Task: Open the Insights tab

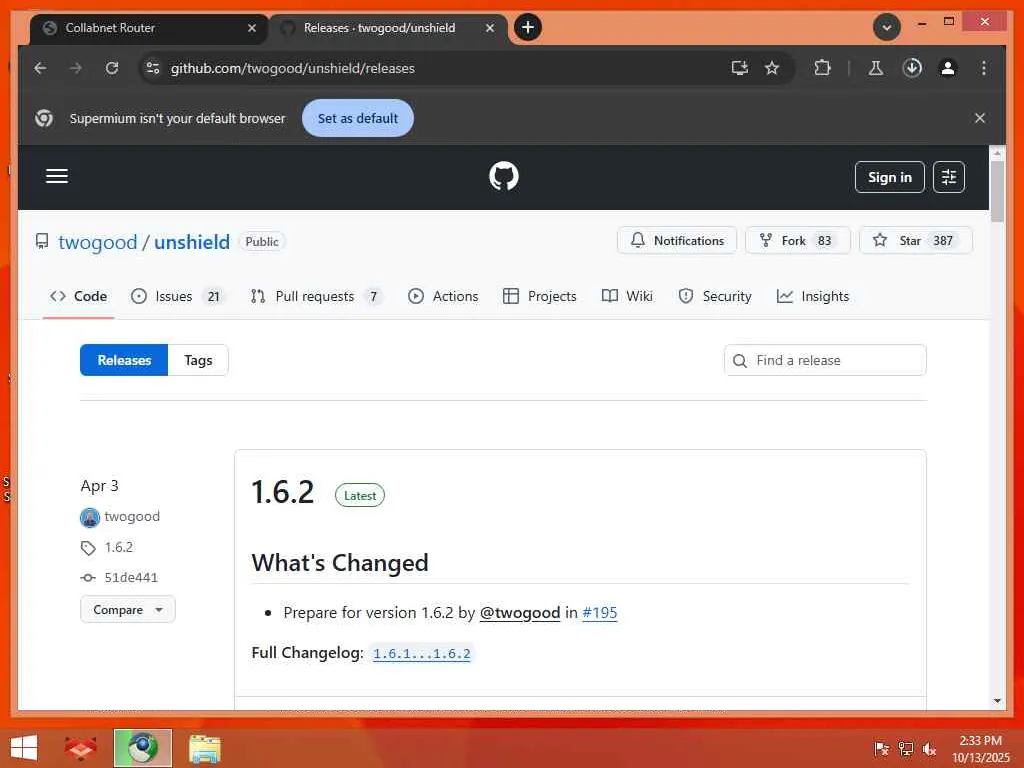Action: click(812, 296)
